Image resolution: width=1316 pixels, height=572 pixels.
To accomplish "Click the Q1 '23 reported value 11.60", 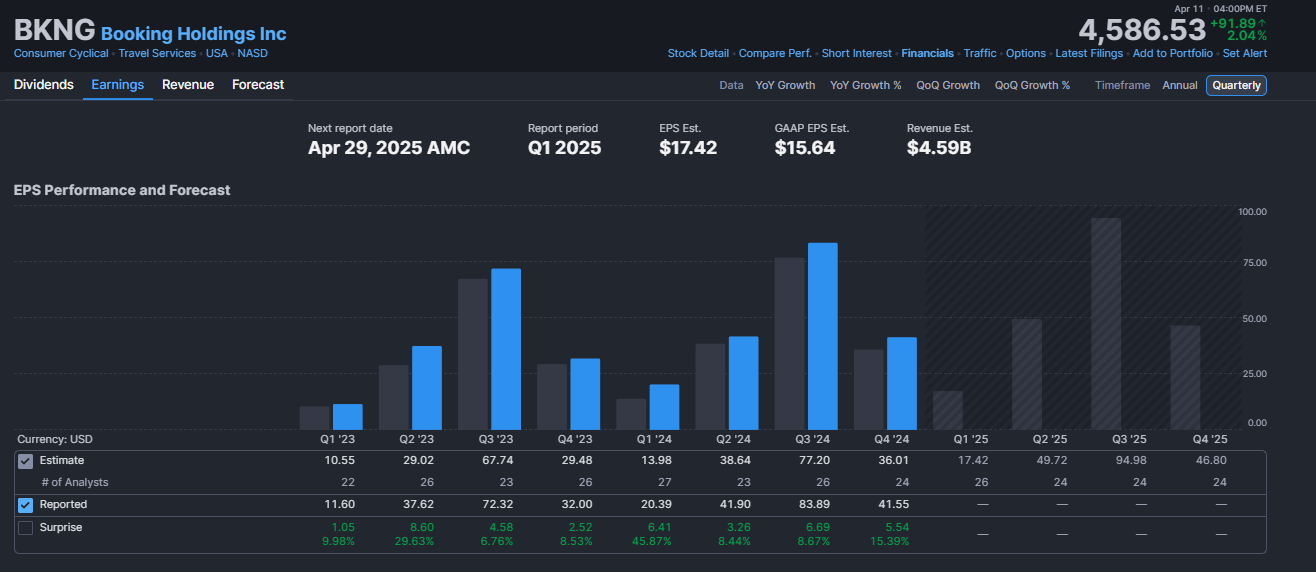I will click(341, 504).
